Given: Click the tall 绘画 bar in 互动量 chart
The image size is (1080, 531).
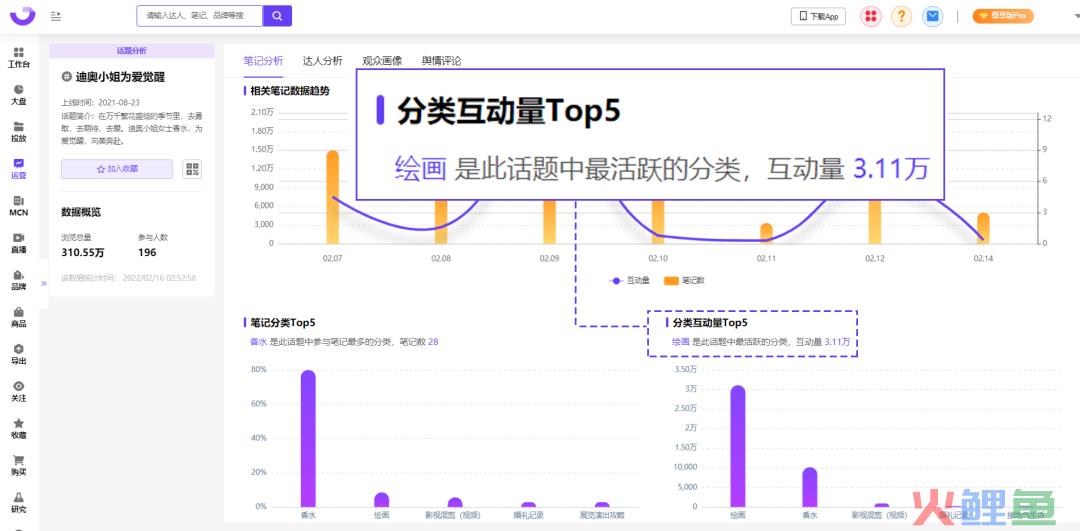Looking at the screenshot, I should pos(737,446).
